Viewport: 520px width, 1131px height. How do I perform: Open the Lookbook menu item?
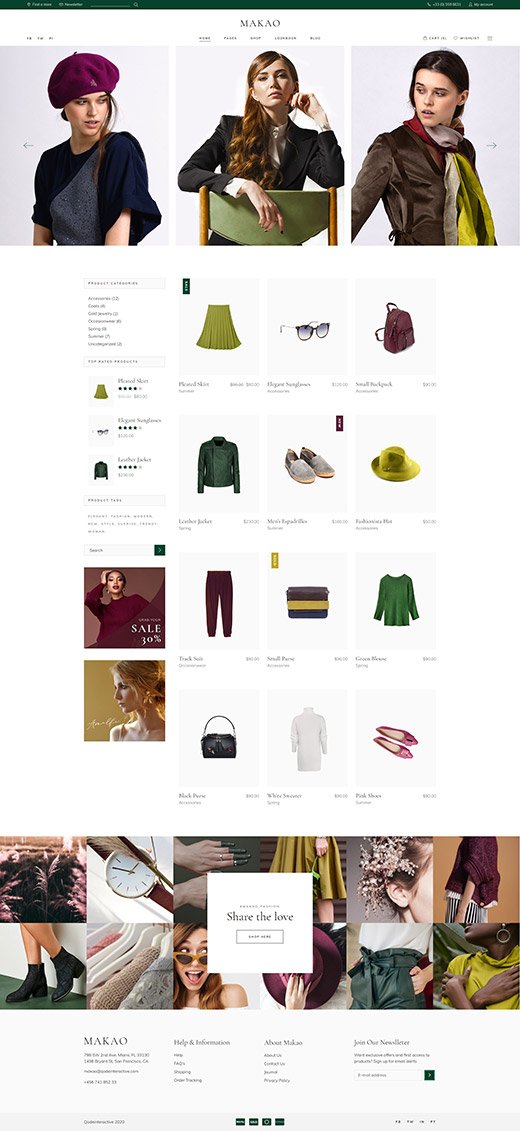coord(286,38)
